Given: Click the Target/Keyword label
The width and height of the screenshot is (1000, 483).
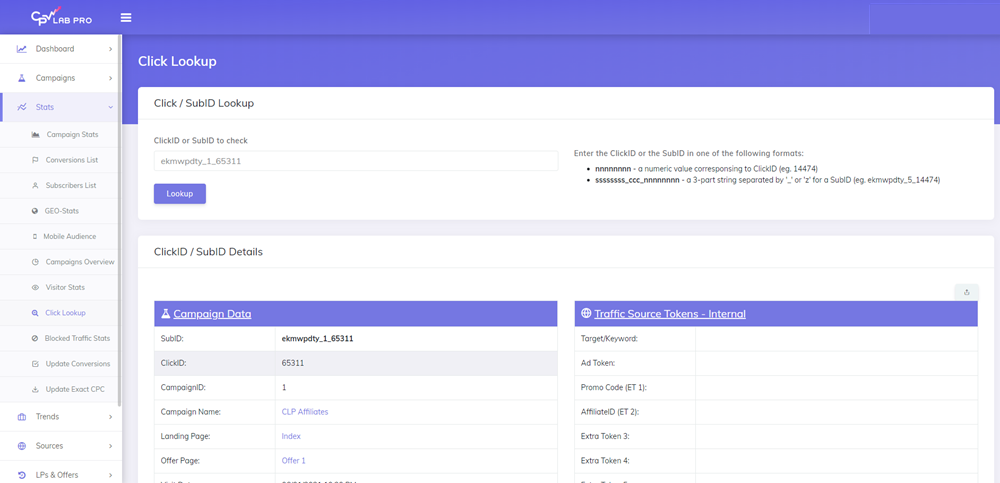Looking at the screenshot, I should tap(609, 339).
